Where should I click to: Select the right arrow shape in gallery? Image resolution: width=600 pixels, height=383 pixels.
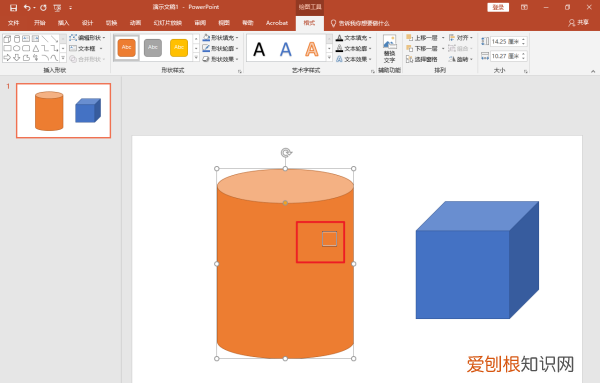[7, 58]
